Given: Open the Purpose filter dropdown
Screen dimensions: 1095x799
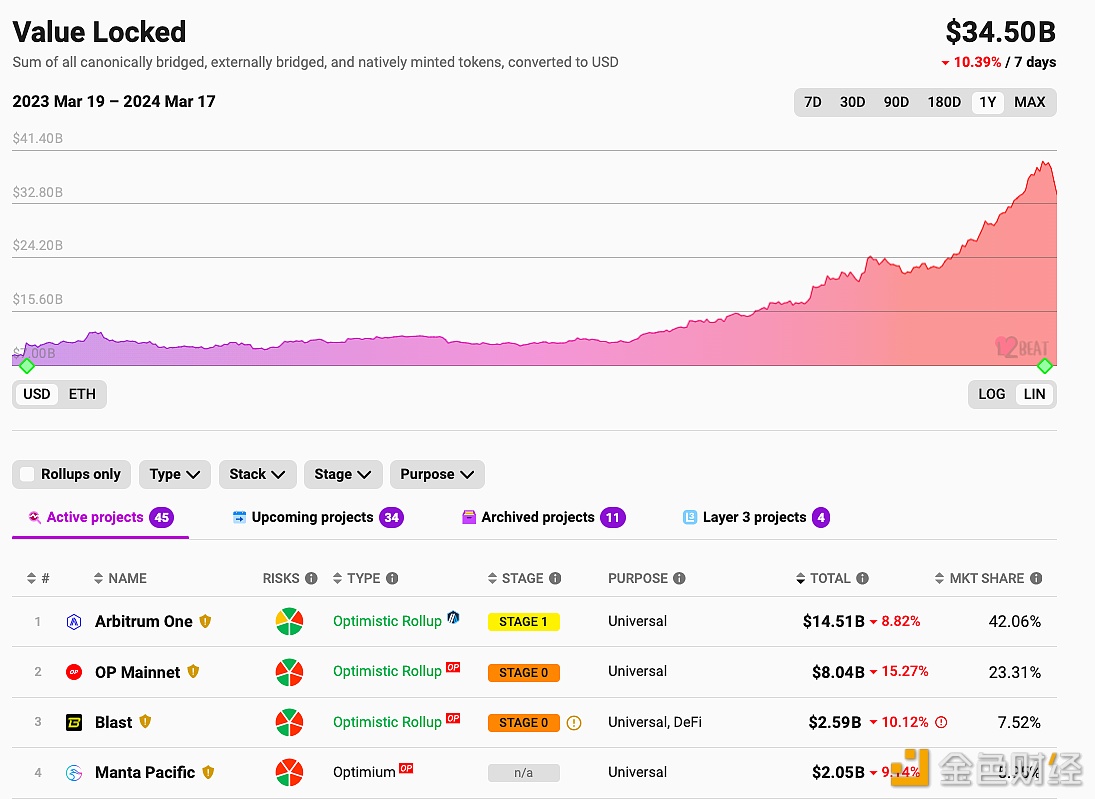Looking at the screenshot, I should 437,474.
